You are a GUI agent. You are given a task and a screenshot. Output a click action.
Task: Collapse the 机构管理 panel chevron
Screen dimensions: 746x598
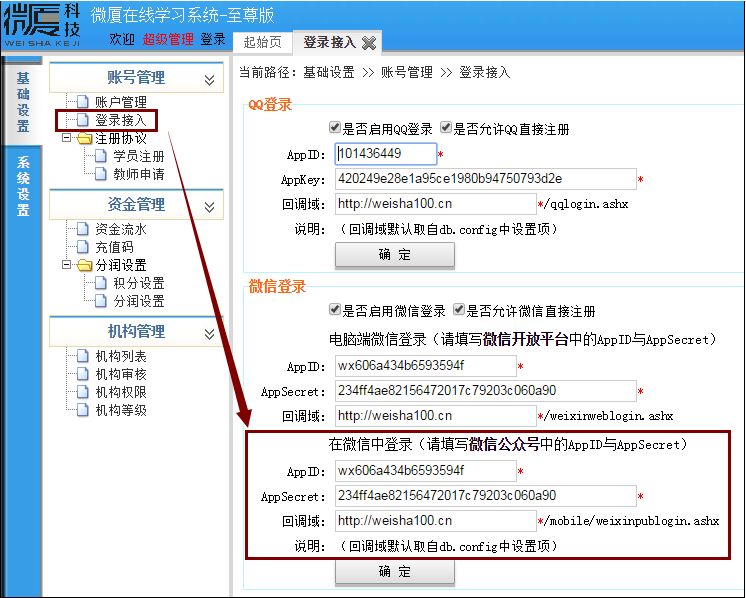click(x=209, y=334)
